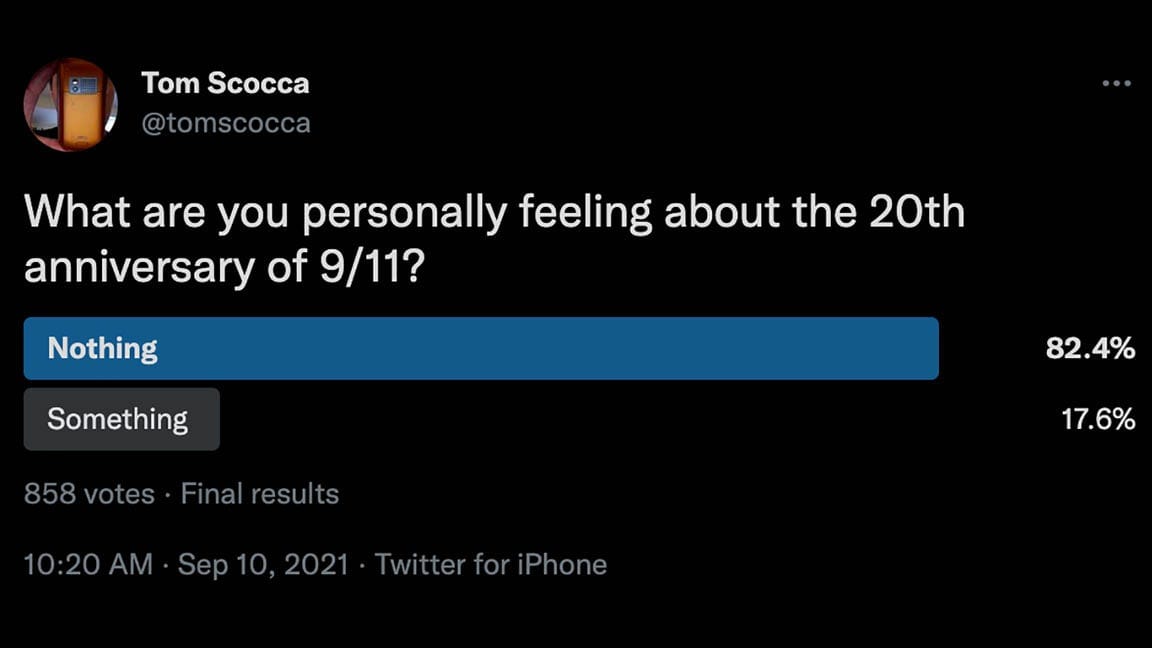Open the three-dot more options menu
This screenshot has width=1152, height=648.
click(x=1116, y=83)
